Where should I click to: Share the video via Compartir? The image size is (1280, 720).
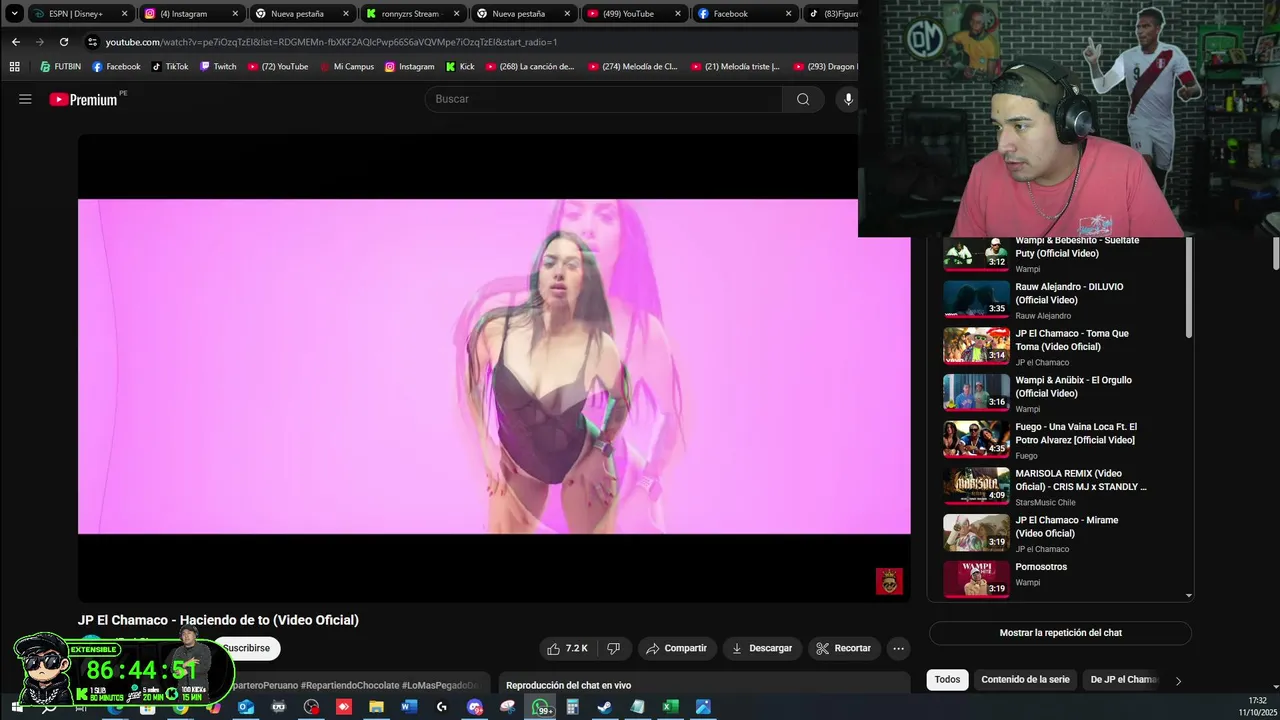677,648
